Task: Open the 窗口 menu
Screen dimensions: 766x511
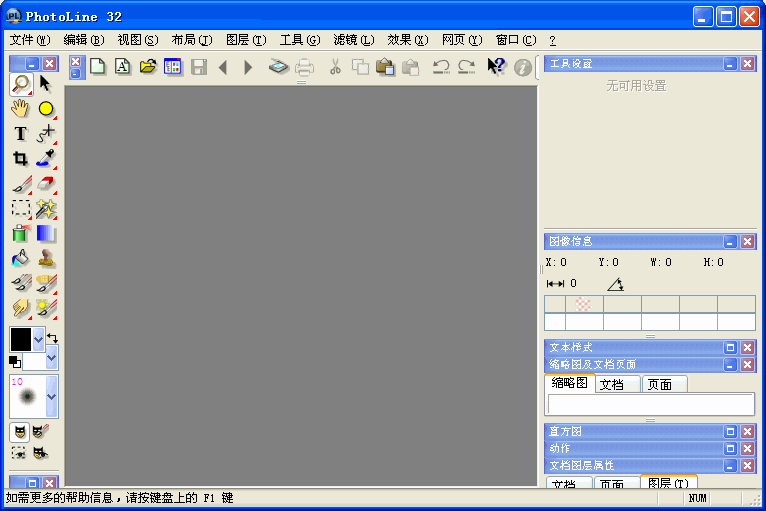Action: [516, 40]
